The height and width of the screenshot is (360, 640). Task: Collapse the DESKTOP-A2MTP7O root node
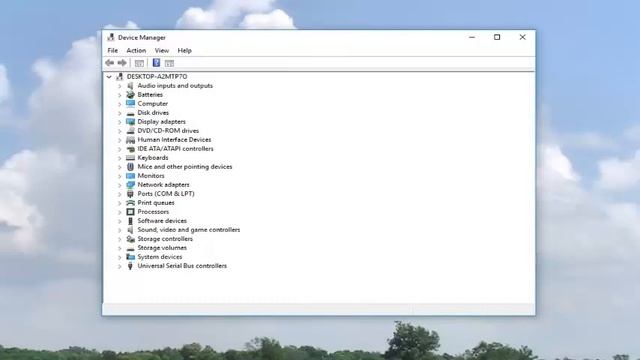(x=109, y=77)
